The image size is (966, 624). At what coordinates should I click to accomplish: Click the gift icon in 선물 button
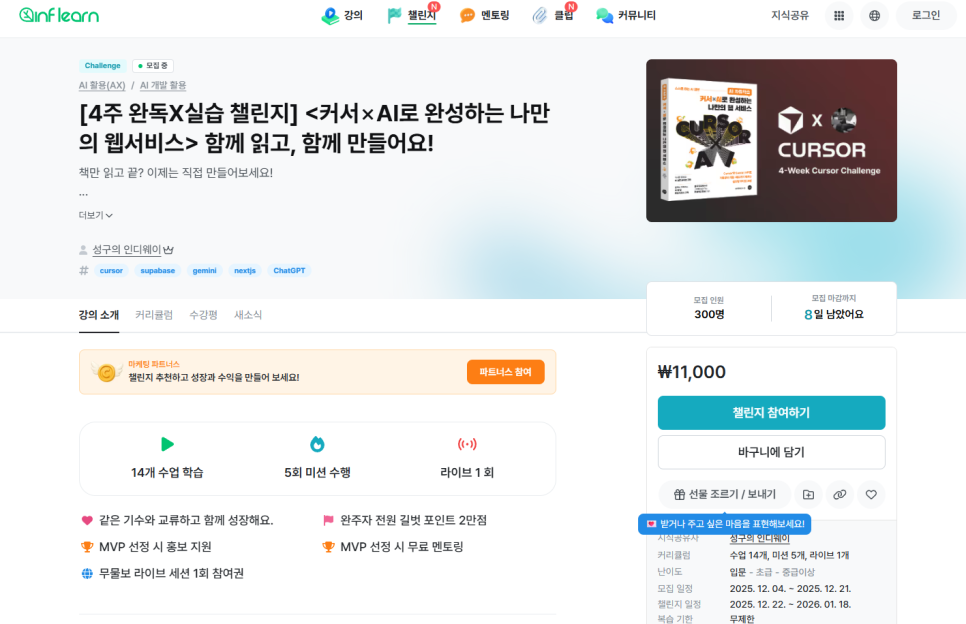pyautogui.click(x=679, y=495)
